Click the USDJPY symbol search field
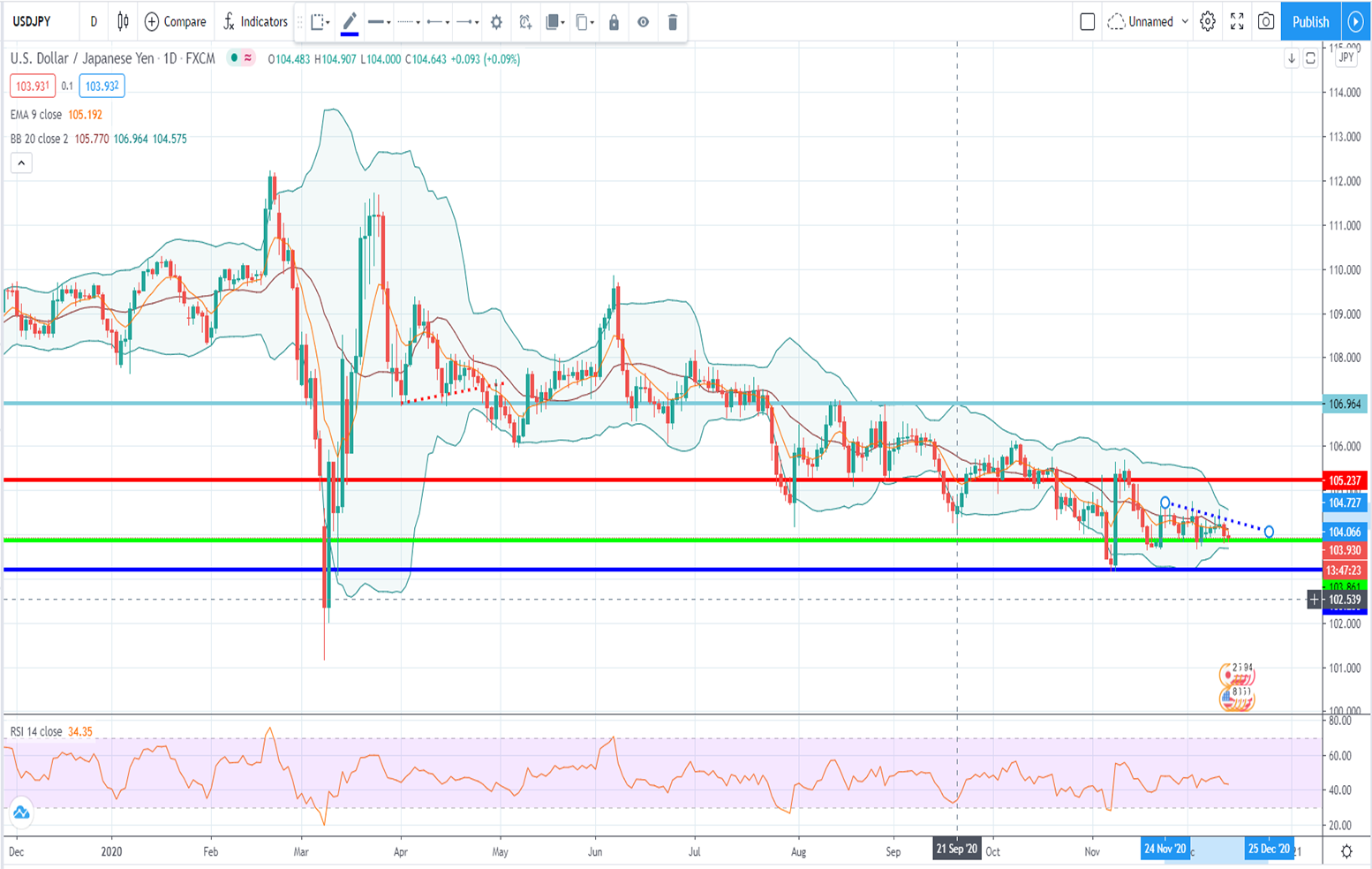 33,22
